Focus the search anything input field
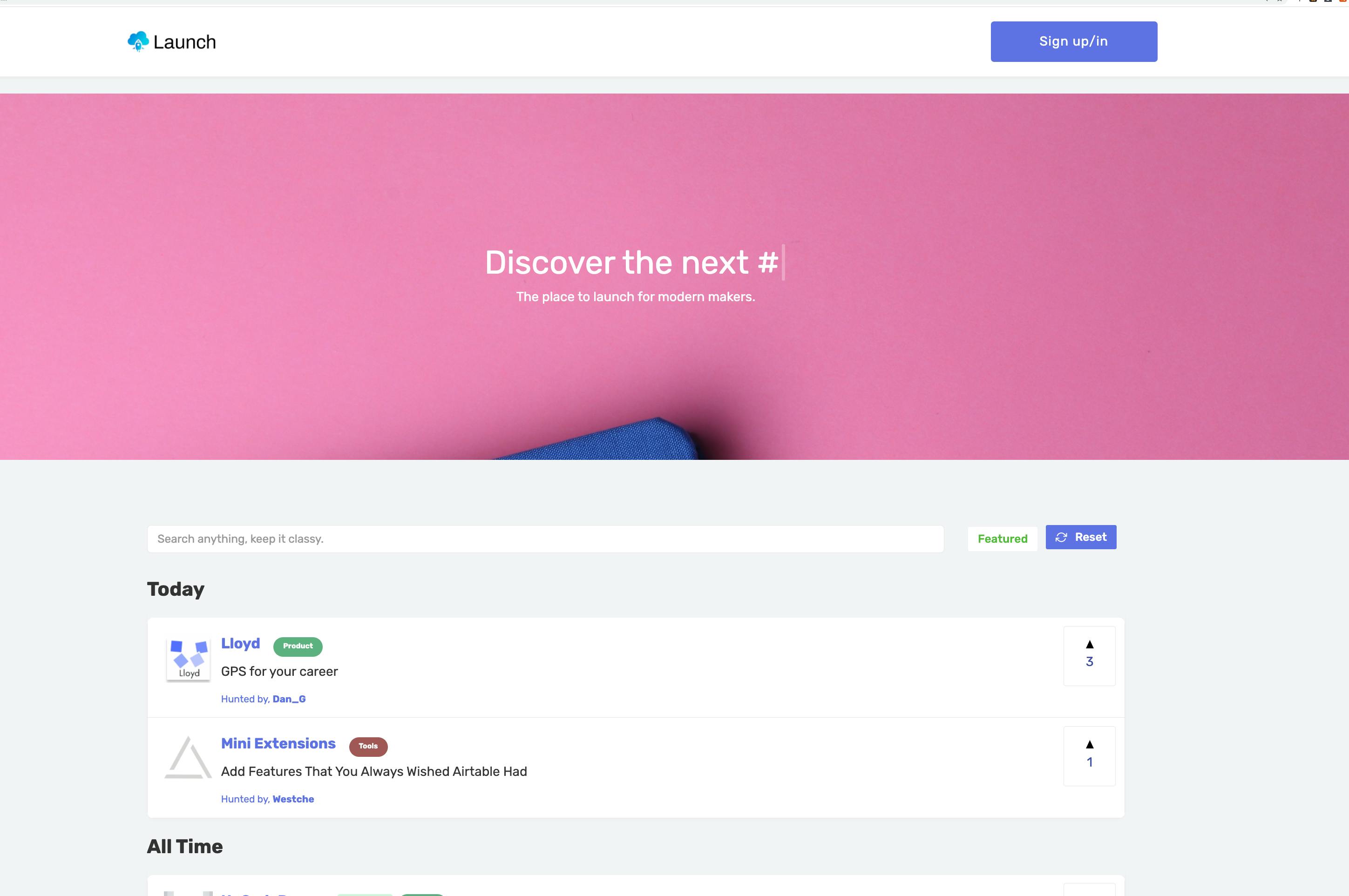Screen dimensions: 1349x896 545,539
